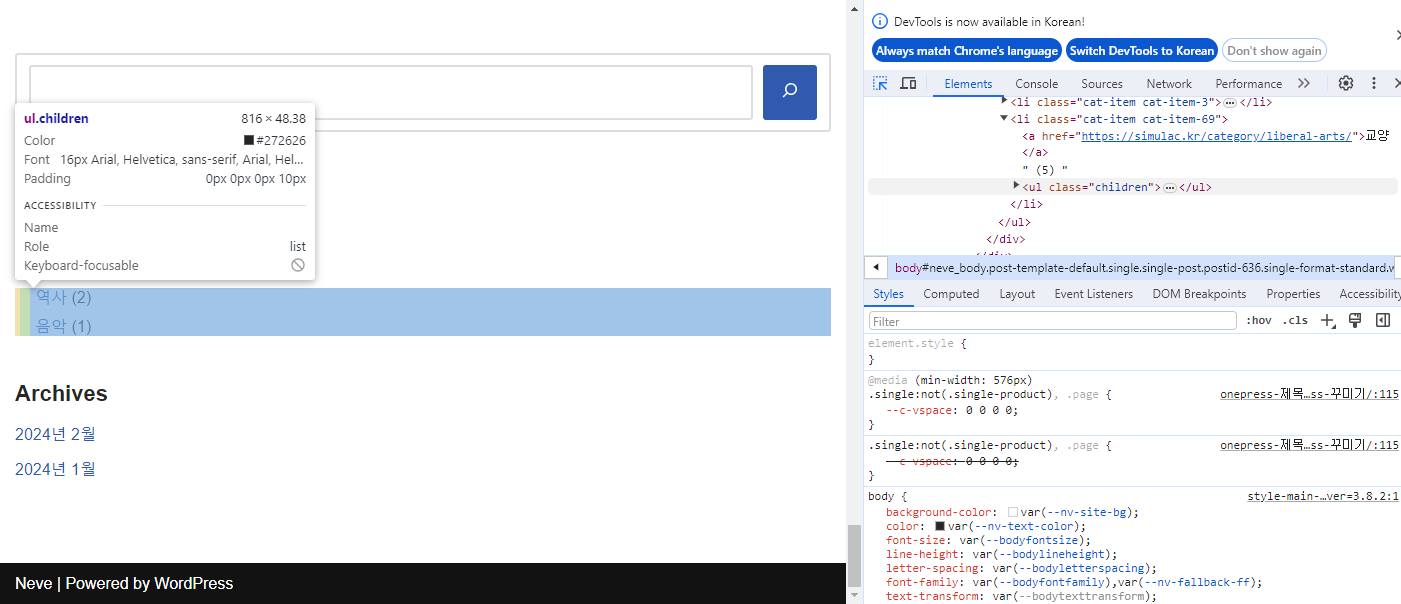This screenshot has height=604, width=1401.
Task: Select the Layout subtab
Action: tap(1017, 294)
